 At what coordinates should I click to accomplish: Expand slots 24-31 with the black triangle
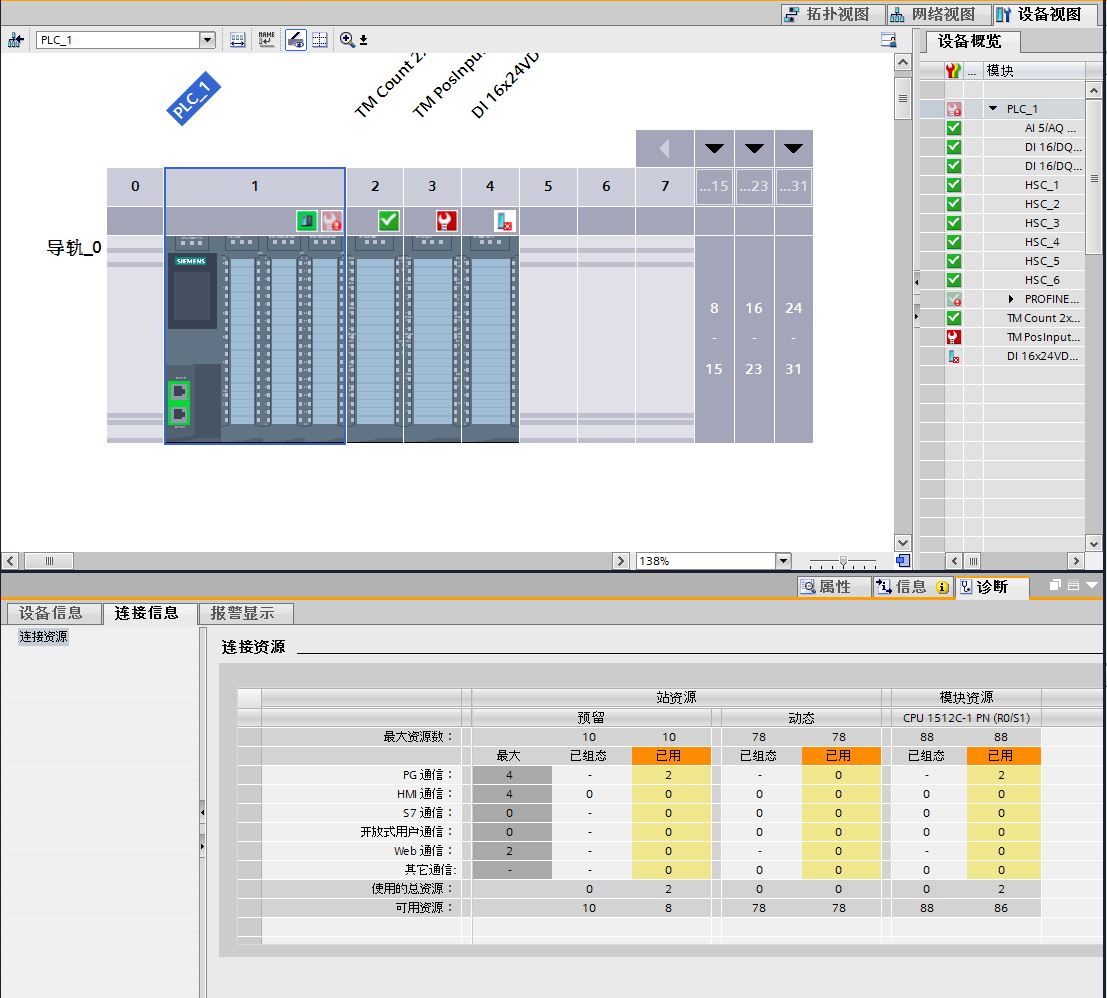794,148
